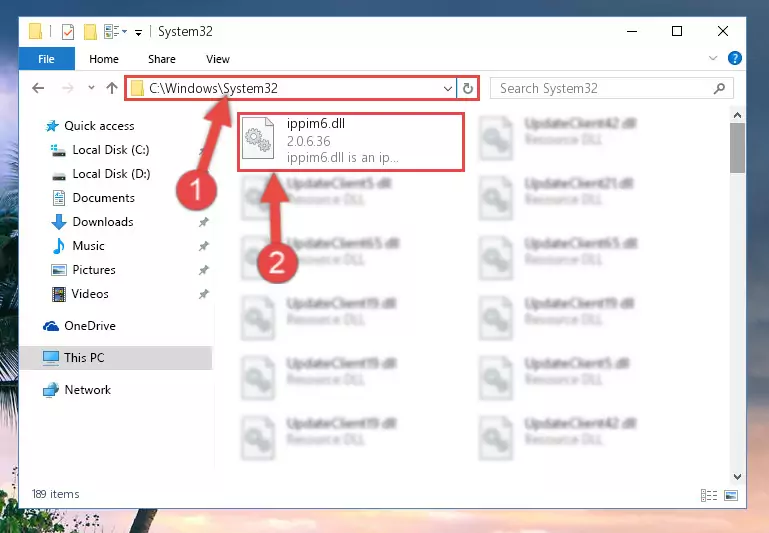Select Network in navigation pane
The height and width of the screenshot is (533, 769).
[88, 390]
